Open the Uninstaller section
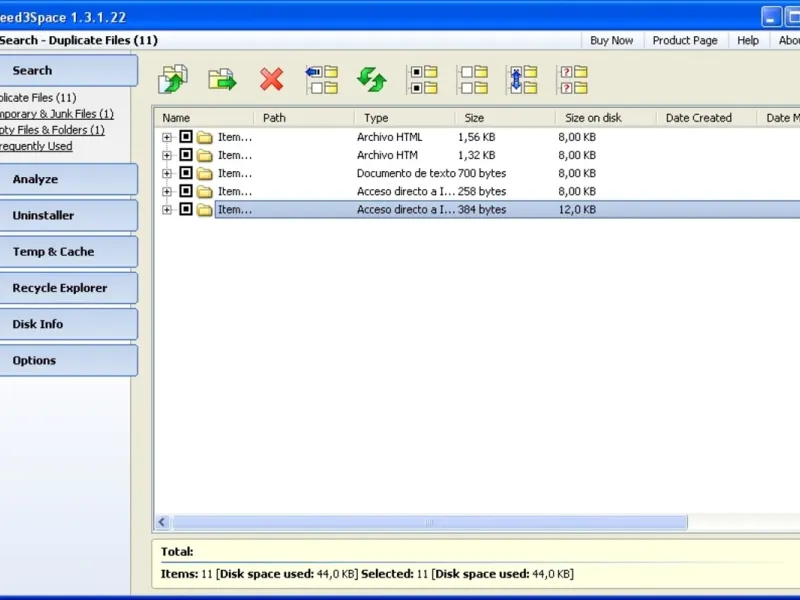Image resolution: width=800 pixels, height=600 pixels. tap(67, 215)
